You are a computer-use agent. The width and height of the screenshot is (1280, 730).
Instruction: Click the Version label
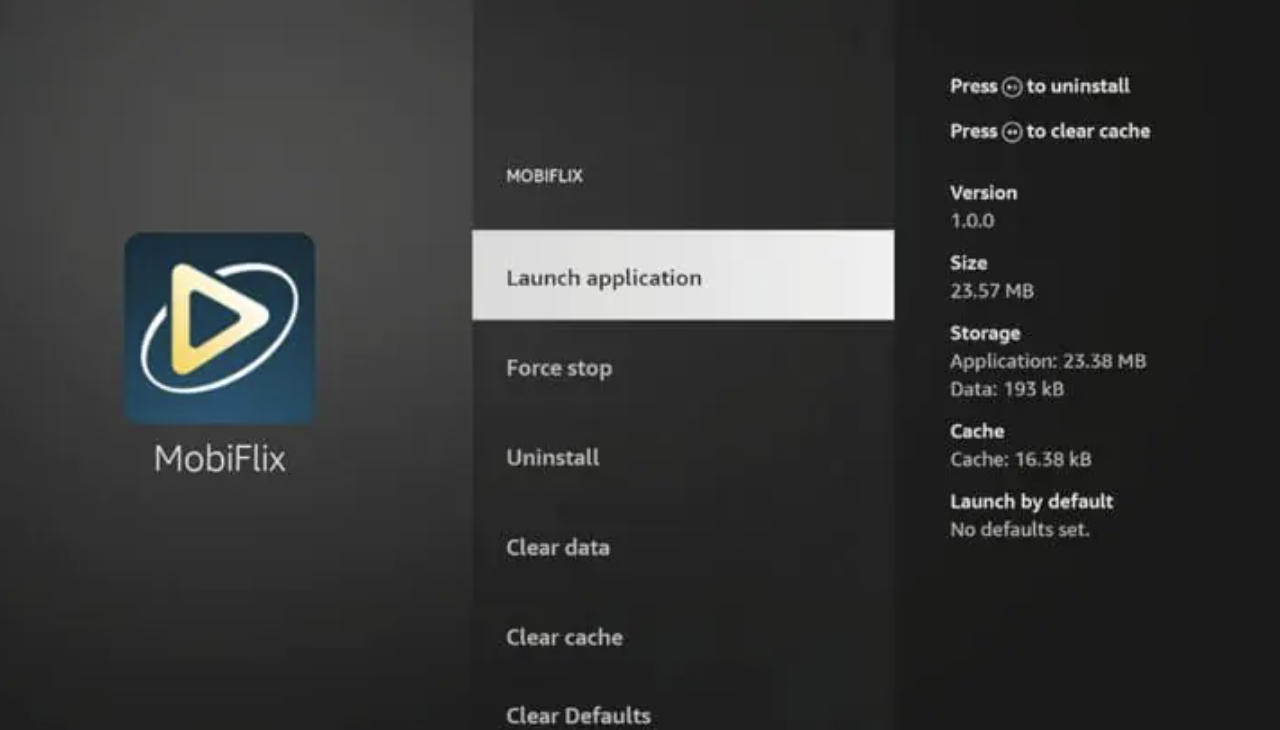click(x=983, y=193)
